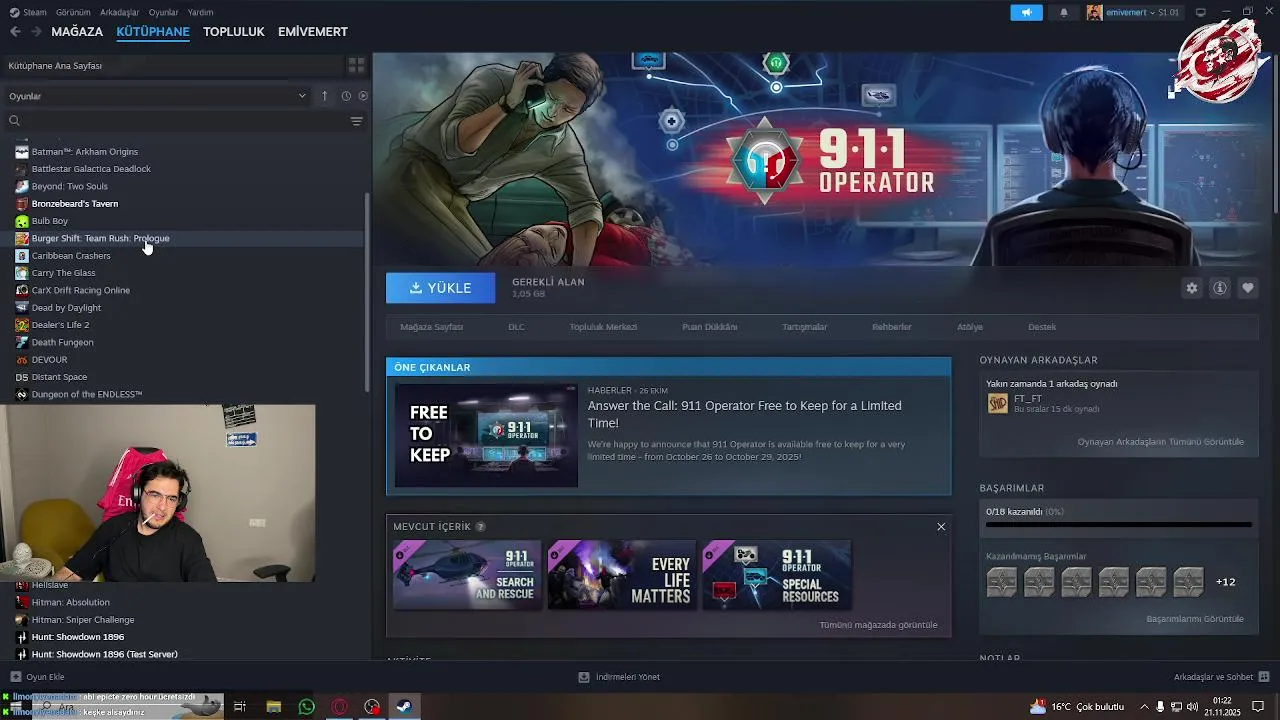Viewport: 1280px width, 720px height.
Task: Open WhatsApp from the Windows taskbar
Action: point(307,707)
